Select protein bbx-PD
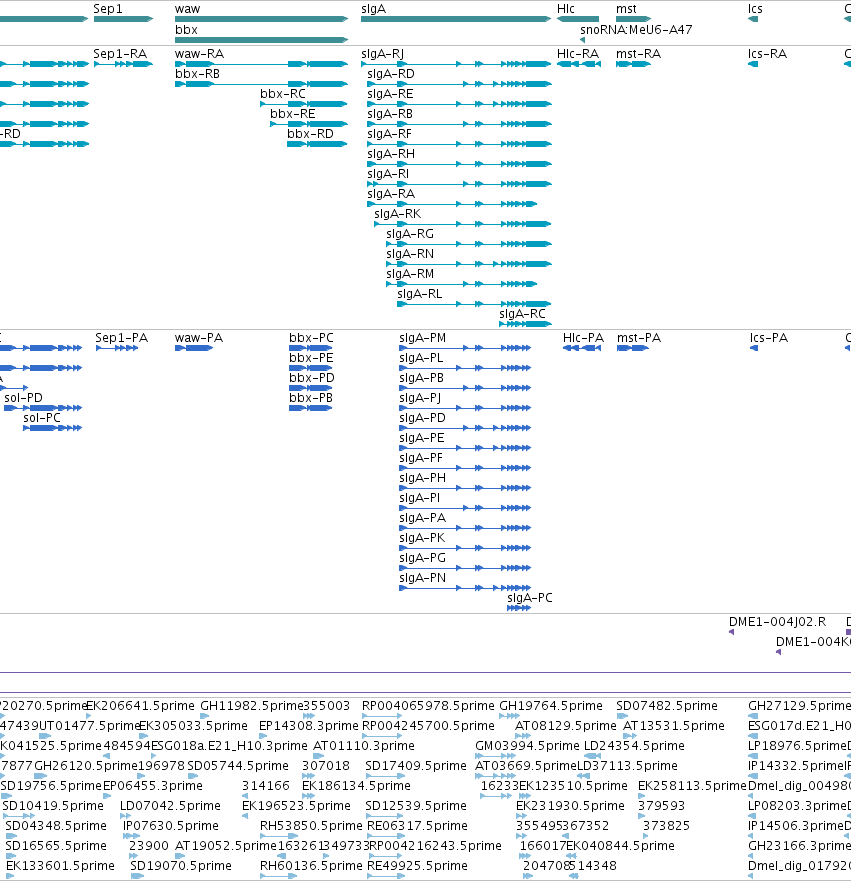Image resolution: width=851 pixels, height=881 pixels. (311, 388)
